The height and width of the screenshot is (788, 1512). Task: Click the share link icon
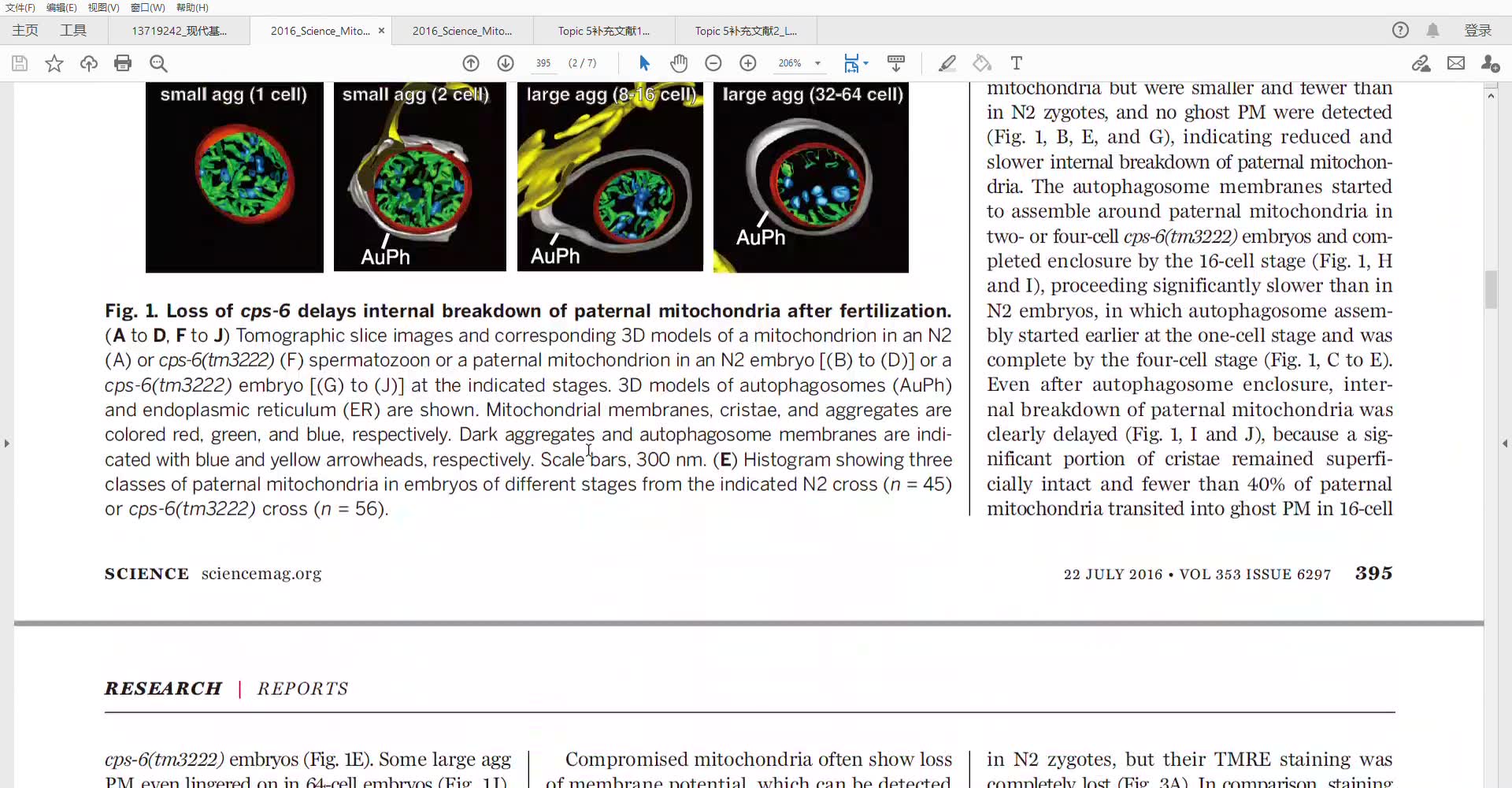click(1421, 63)
